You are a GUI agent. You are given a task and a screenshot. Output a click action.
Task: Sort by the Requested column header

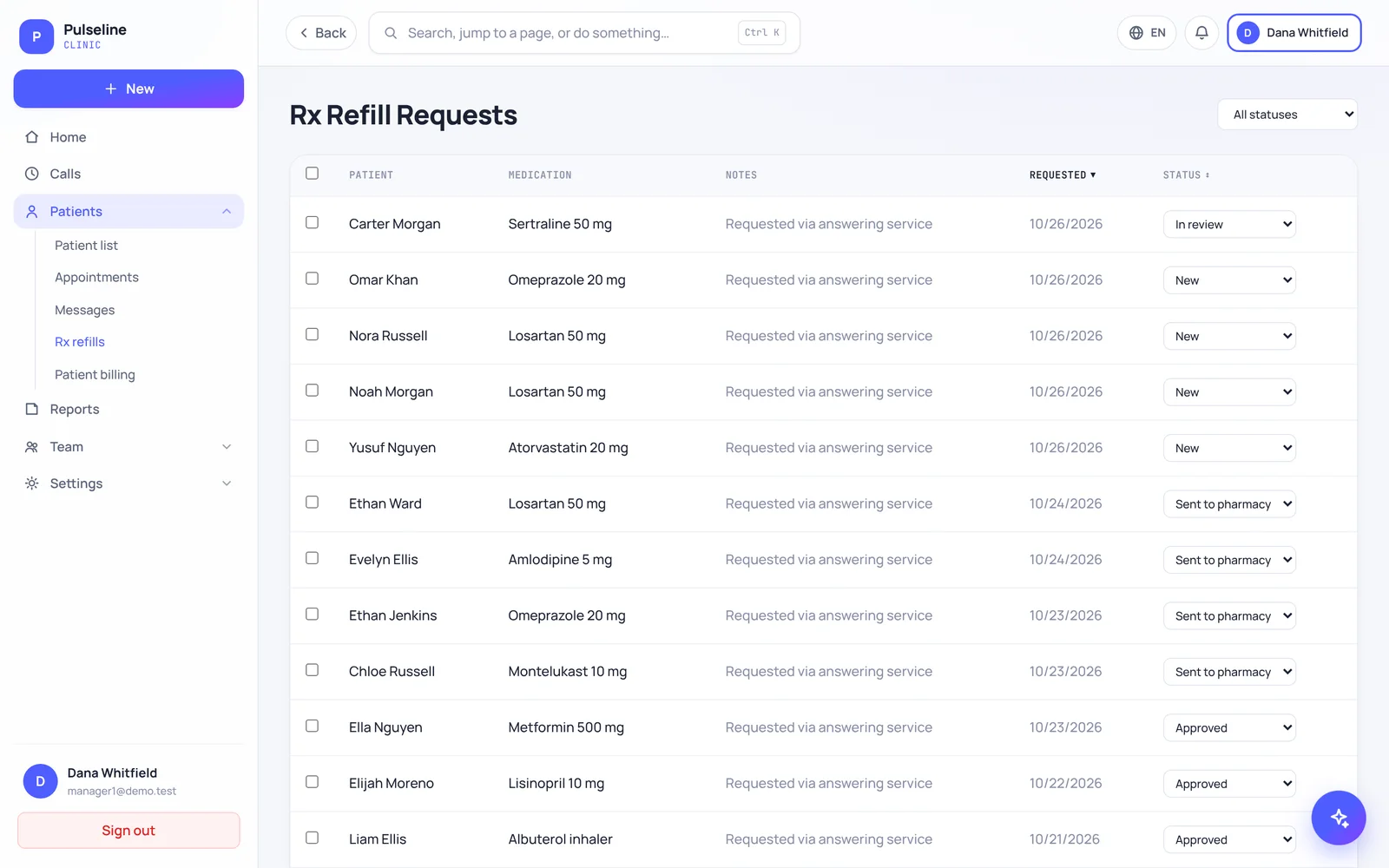point(1063,175)
